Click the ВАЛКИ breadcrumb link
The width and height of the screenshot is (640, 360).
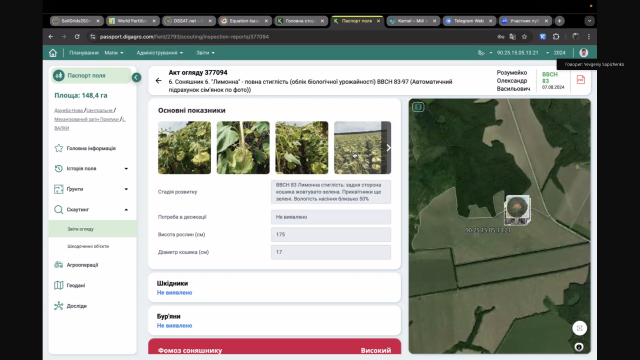pyautogui.click(x=62, y=128)
